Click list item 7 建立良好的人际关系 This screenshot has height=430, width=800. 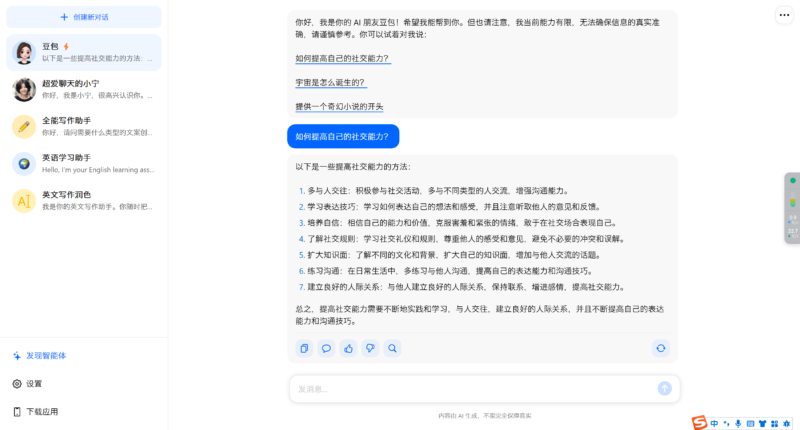tap(462, 287)
